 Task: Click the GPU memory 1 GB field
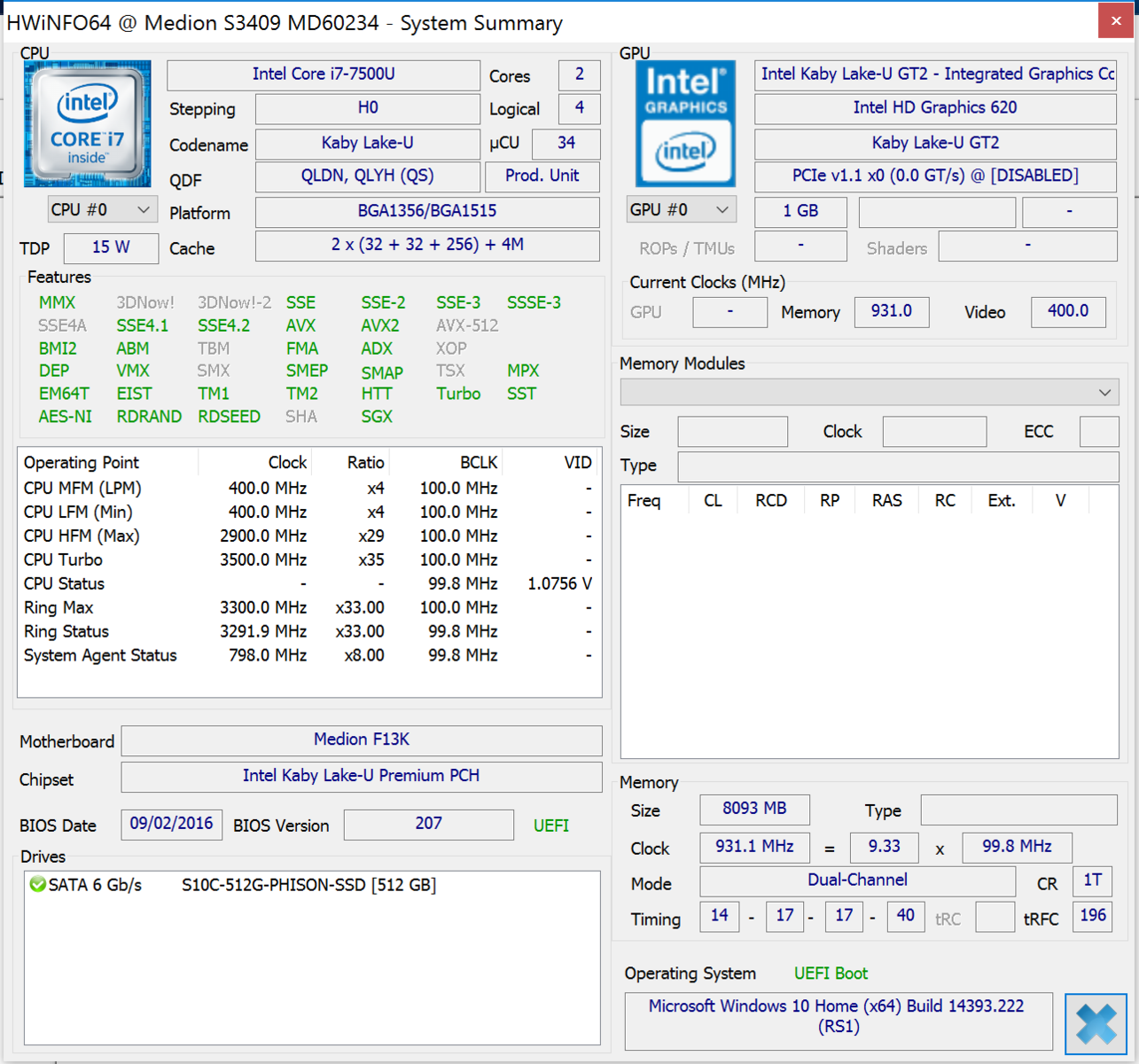800,212
